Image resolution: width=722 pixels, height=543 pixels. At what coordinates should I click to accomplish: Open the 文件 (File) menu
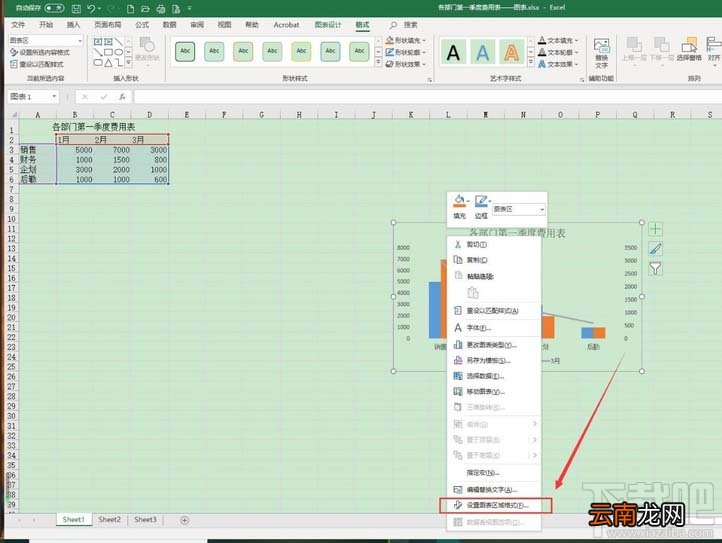18,25
